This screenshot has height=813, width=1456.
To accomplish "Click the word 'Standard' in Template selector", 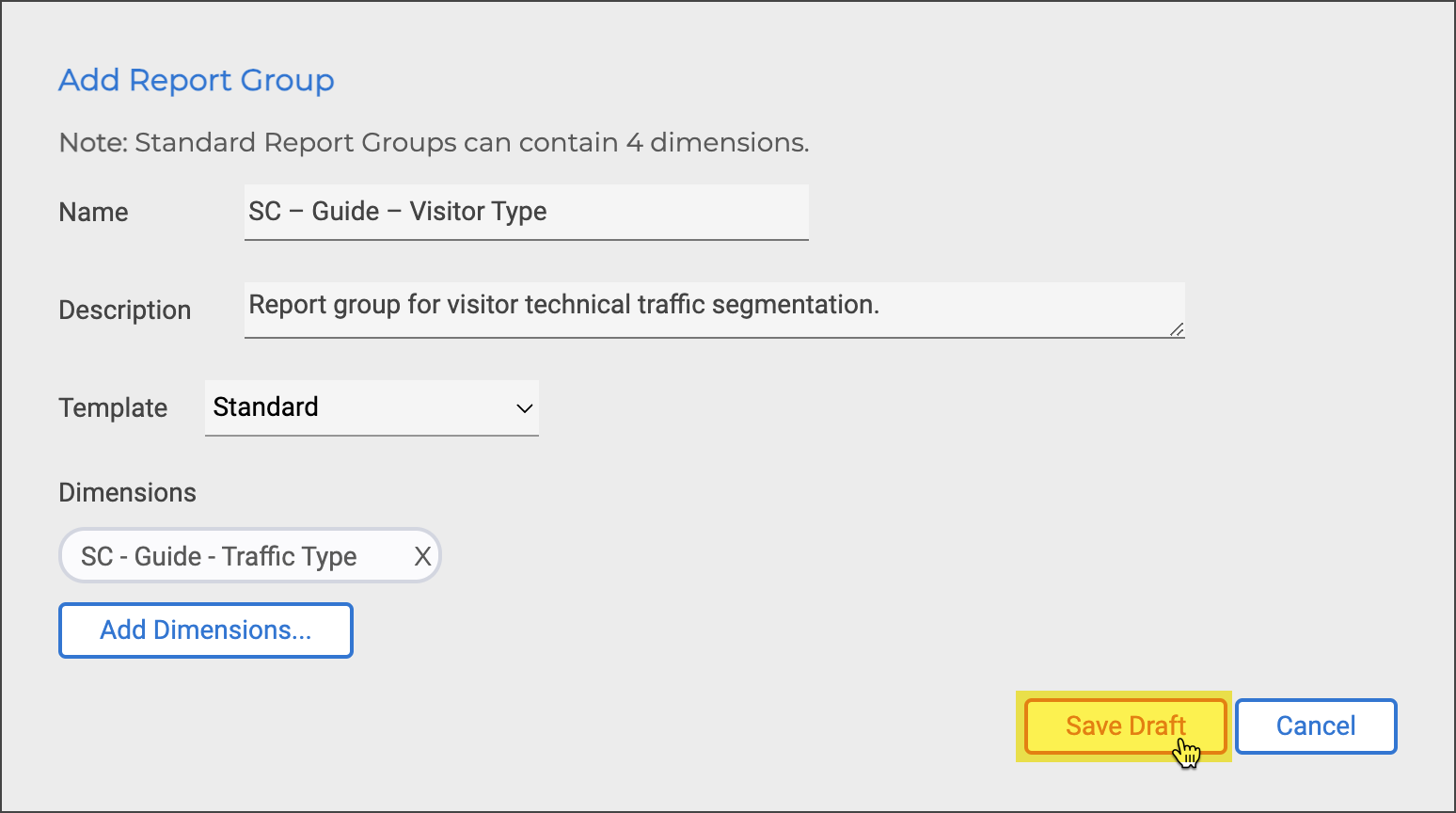I will pos(265,407).
